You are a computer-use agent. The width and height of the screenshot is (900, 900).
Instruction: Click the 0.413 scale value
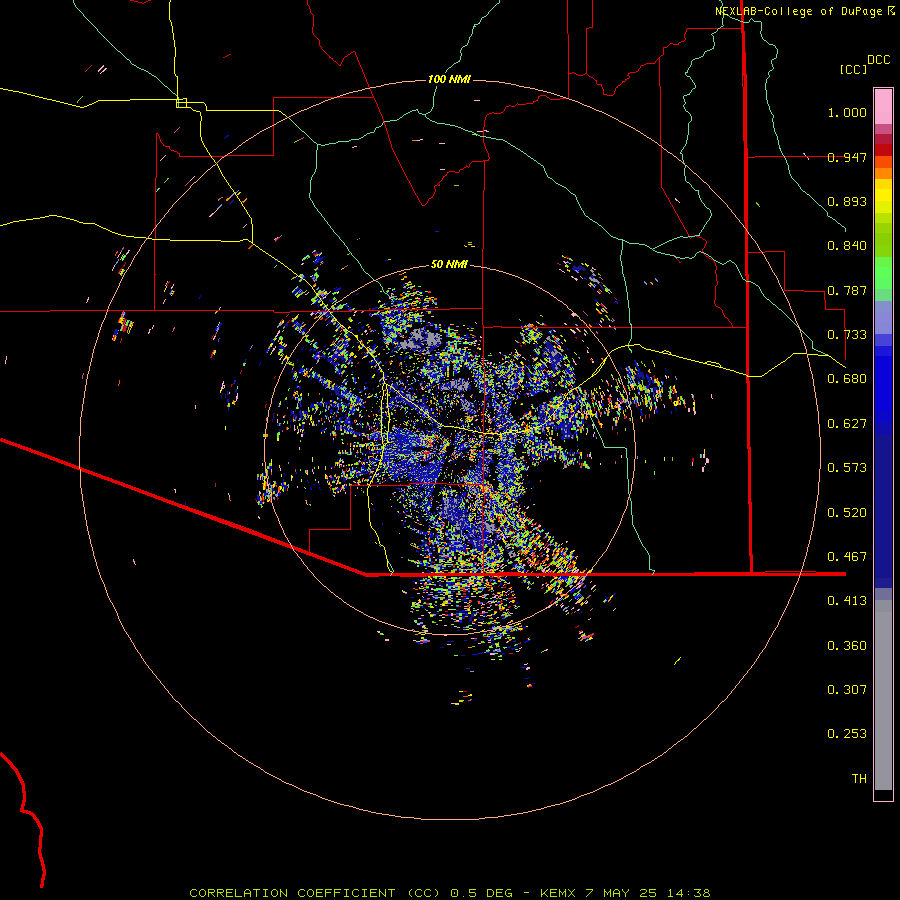click(847, 601)
